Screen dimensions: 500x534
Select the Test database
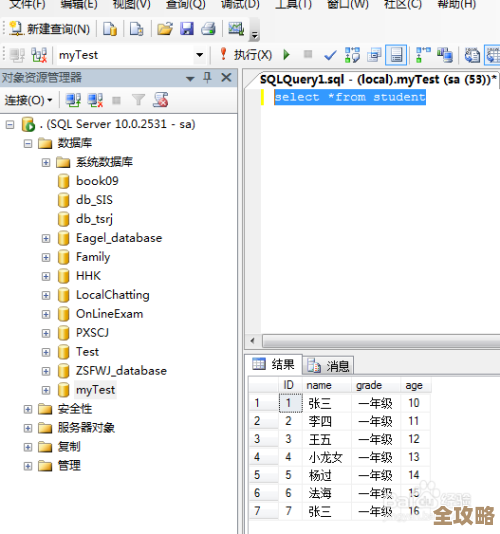[88, 352]
